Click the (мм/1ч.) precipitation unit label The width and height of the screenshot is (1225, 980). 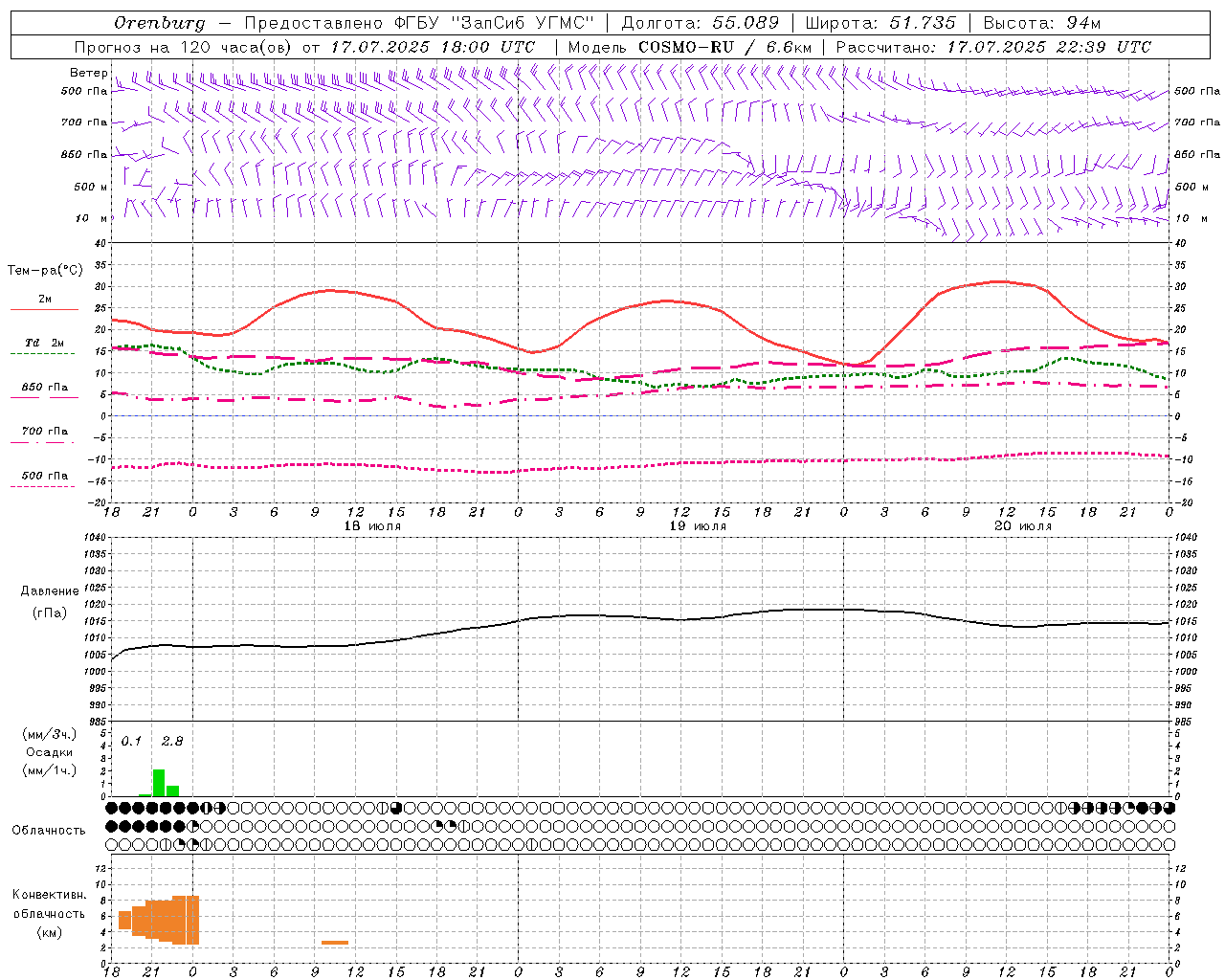tap(50, 770)
